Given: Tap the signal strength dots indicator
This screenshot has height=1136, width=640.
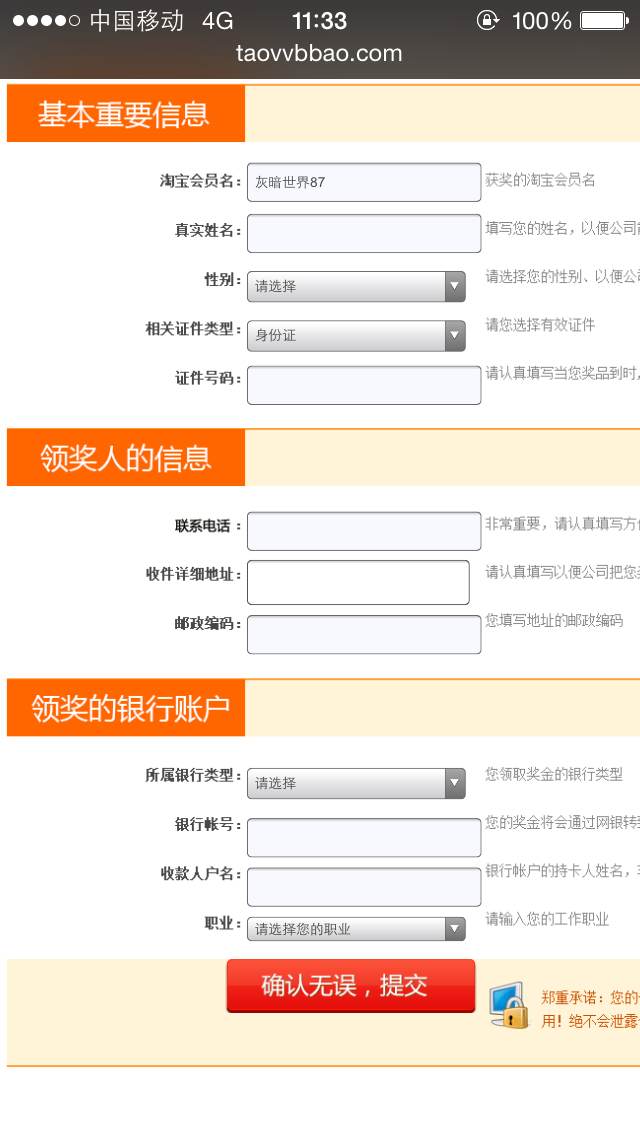Looking at the screenshot, I should (46, 21).
